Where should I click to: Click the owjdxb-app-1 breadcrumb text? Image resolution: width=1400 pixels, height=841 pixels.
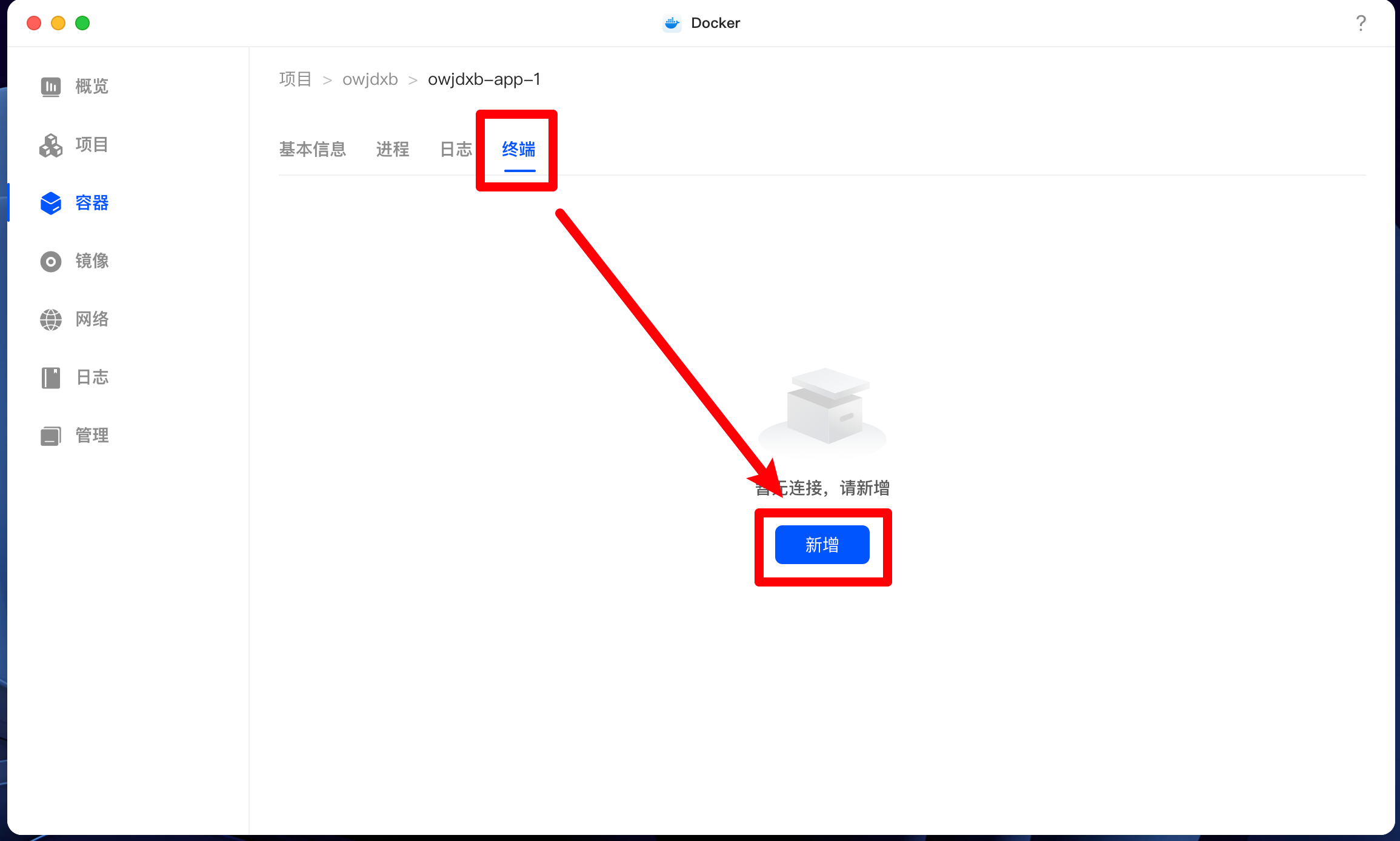tap(484, 79)
